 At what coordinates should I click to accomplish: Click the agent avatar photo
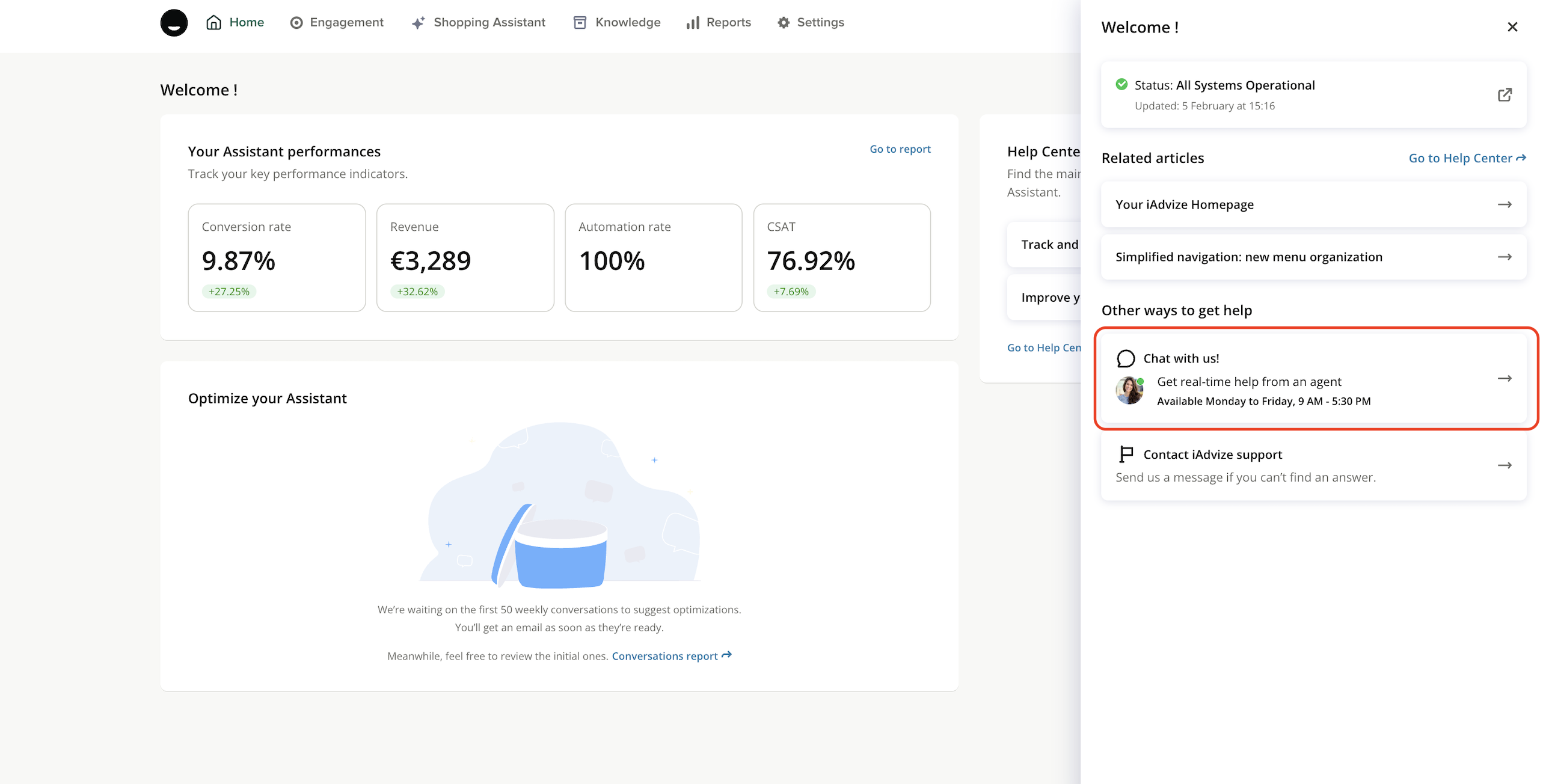(x=1129, y=391)
